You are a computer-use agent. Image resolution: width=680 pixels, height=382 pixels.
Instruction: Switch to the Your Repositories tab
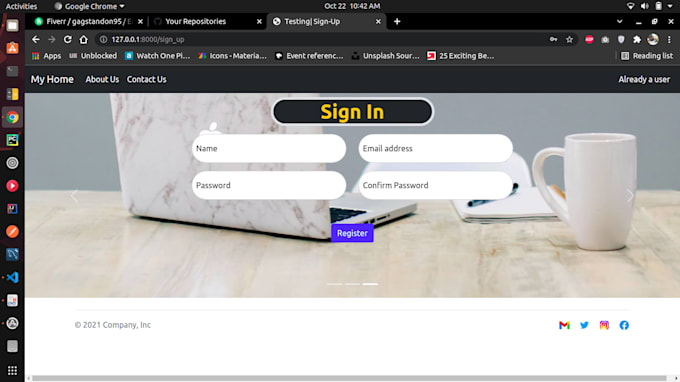196,21
